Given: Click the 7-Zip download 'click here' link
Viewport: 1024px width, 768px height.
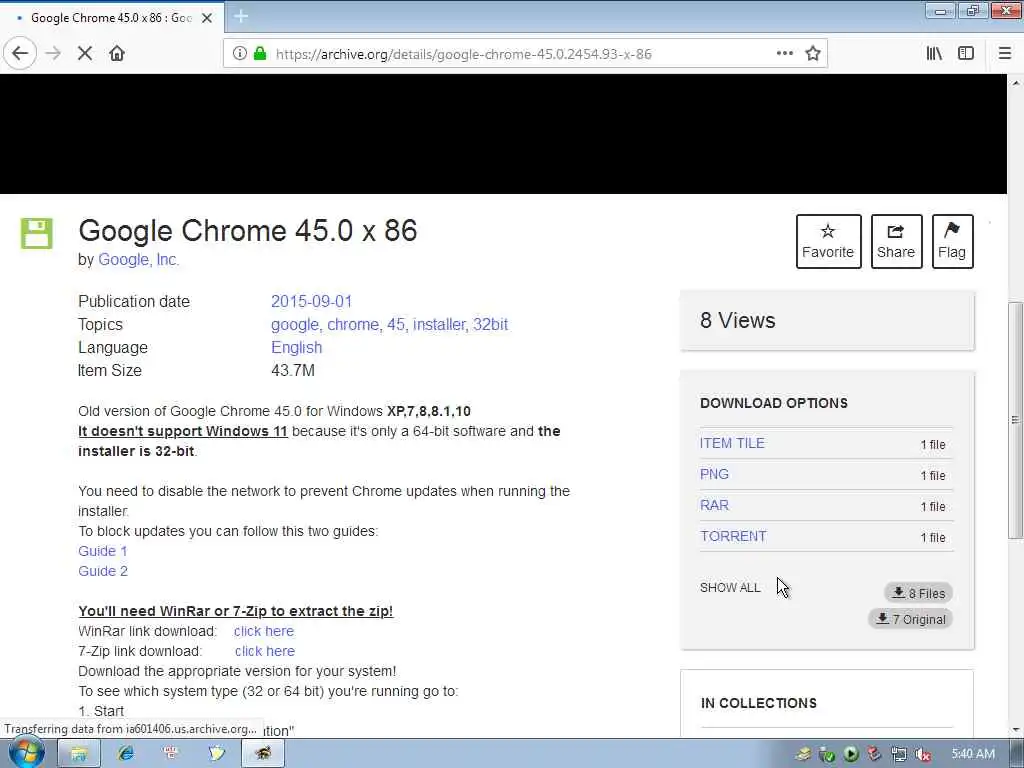Looking at the screenshot, I should pos(264,651).
